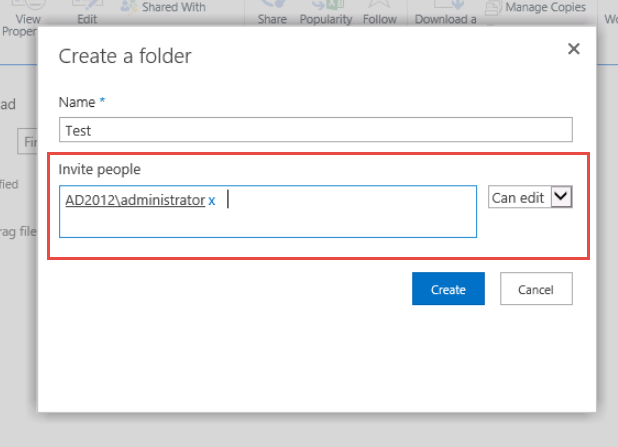The width and height of the screenshot is (618, 447).
Task: Click View Properties in the ribbon
Action: pos(21,18)
